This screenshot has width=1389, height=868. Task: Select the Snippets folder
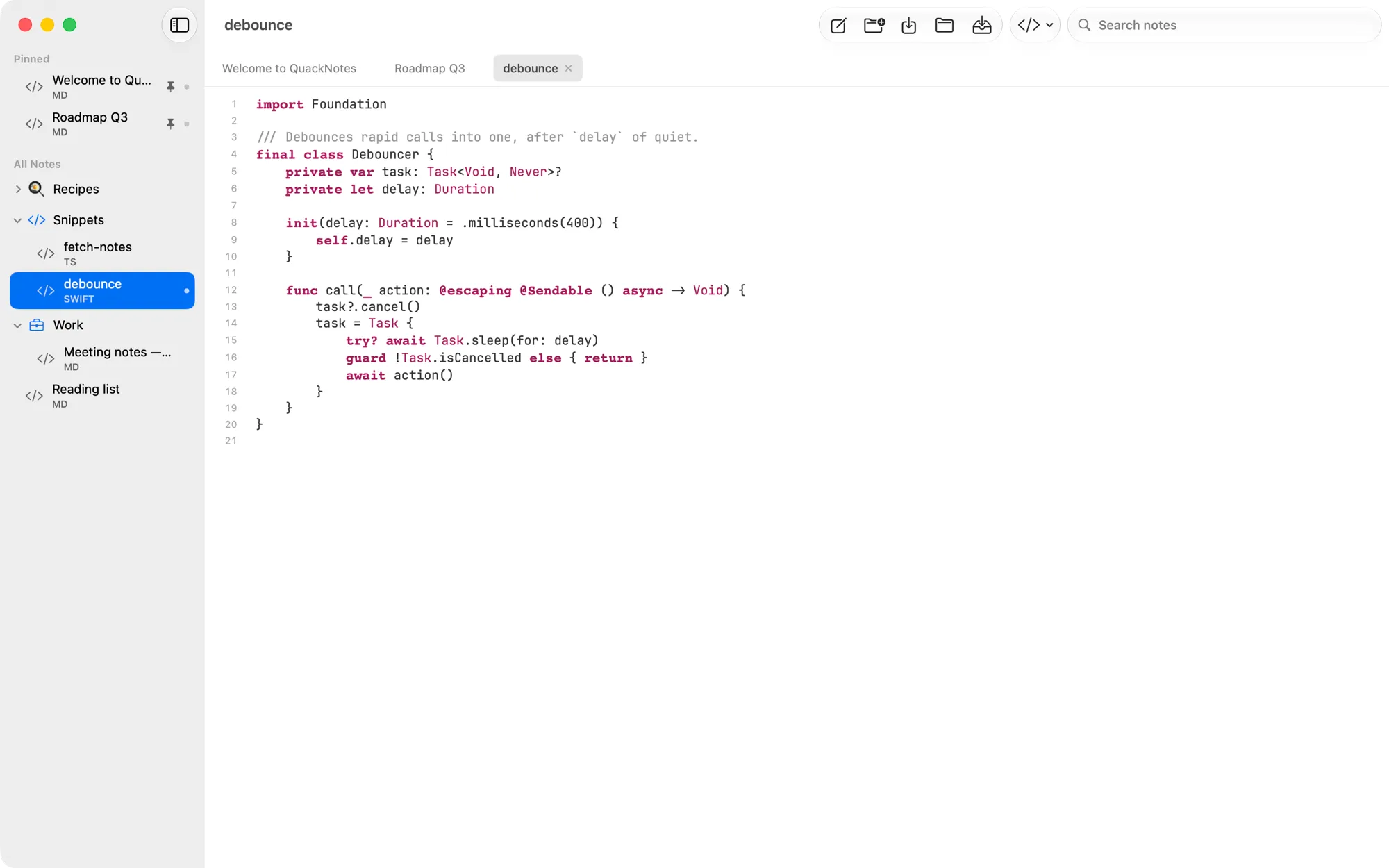pos(102,220)
